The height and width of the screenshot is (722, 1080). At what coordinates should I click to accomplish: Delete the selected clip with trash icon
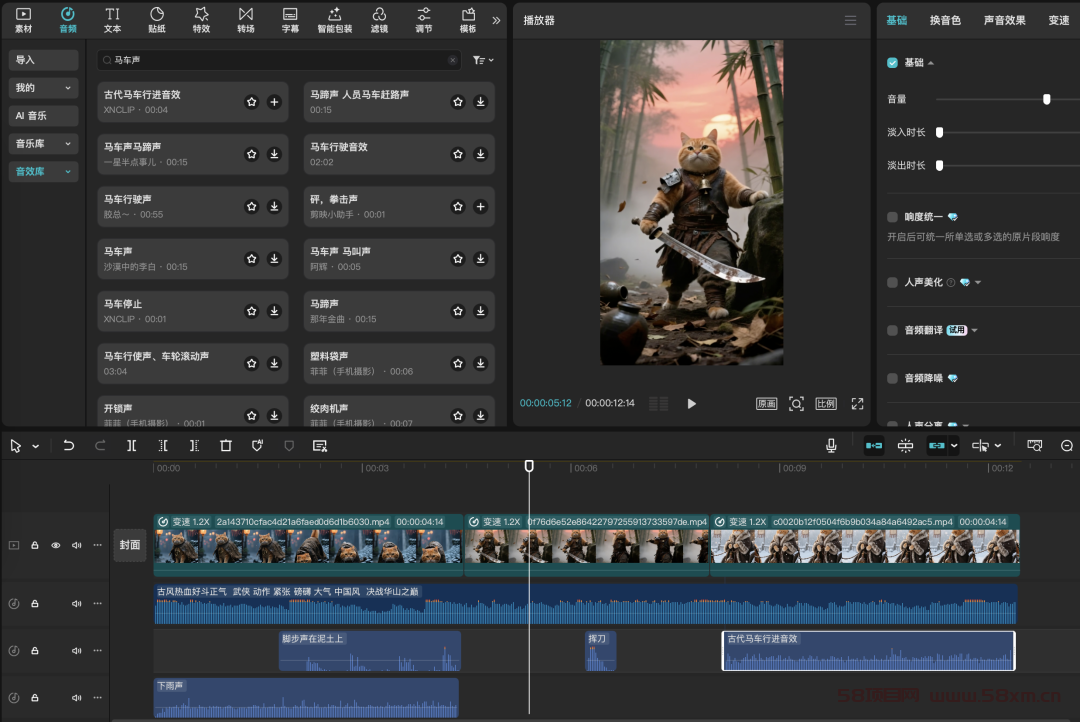point(226,446)
